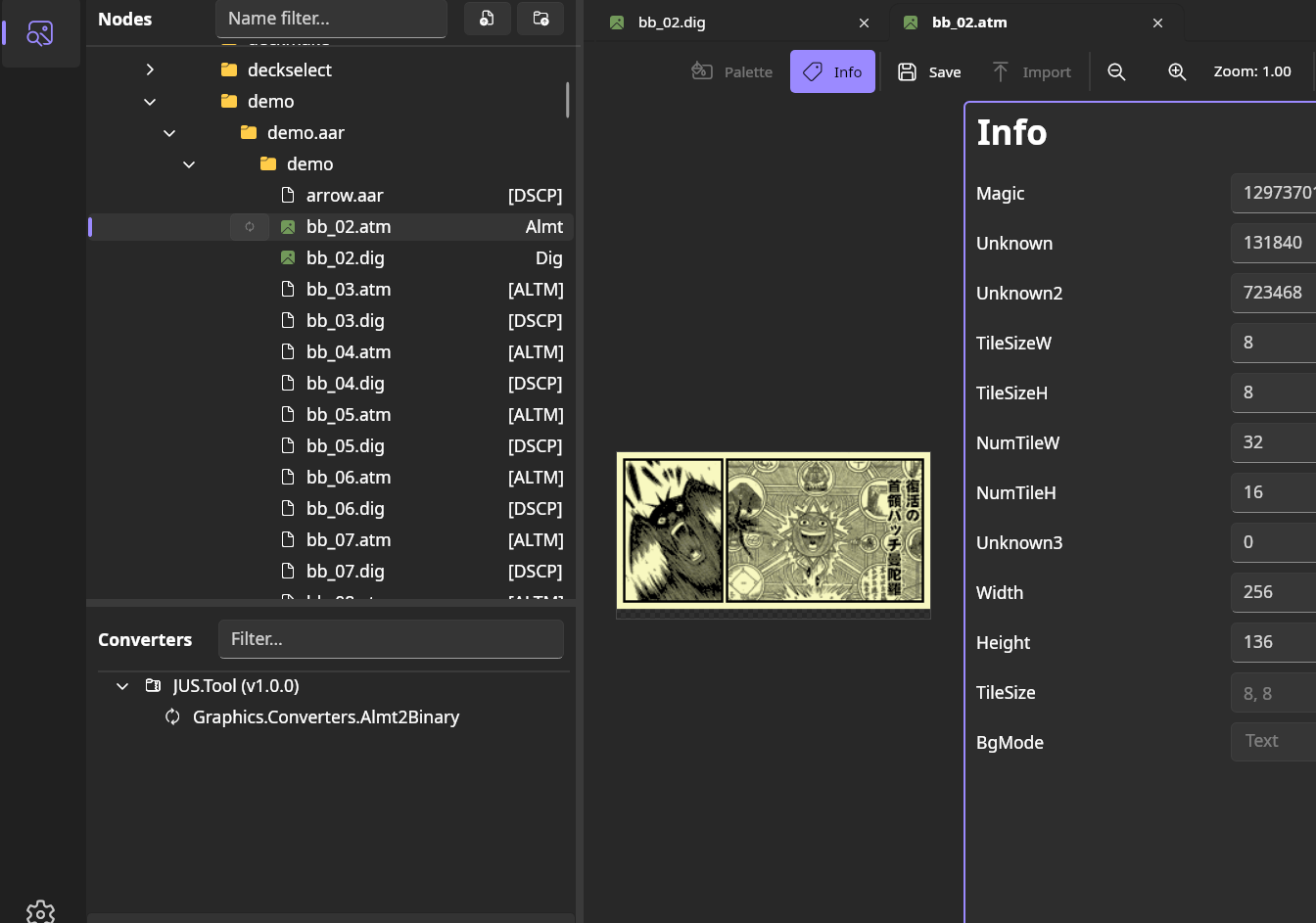The height and width of the screenshot is (923, 1316).
Task: Click the convert icon beside bb_02.atm
Action: pyautogui.click(x=250, y=227)
